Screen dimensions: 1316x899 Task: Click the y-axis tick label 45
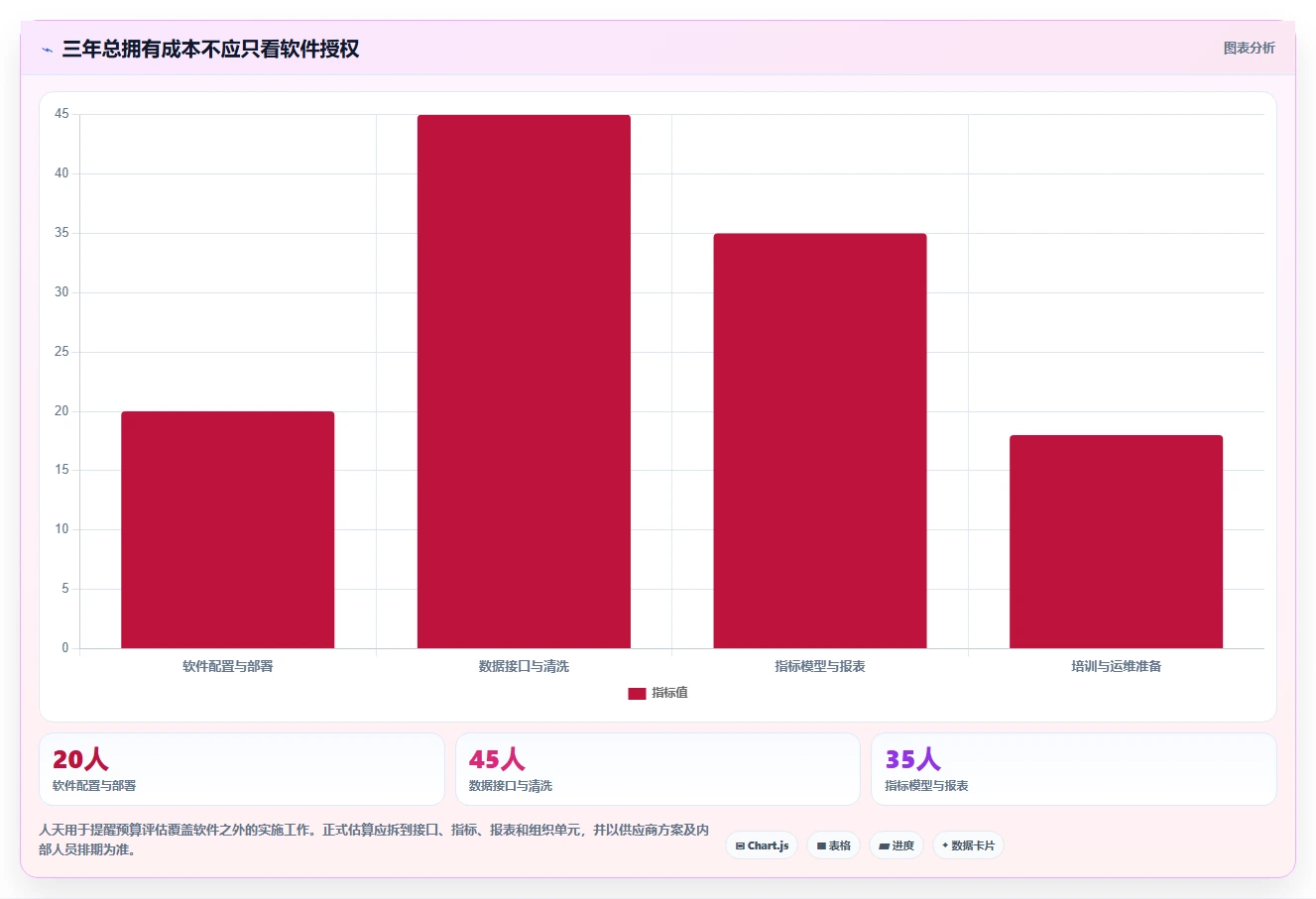pos(62,114)
